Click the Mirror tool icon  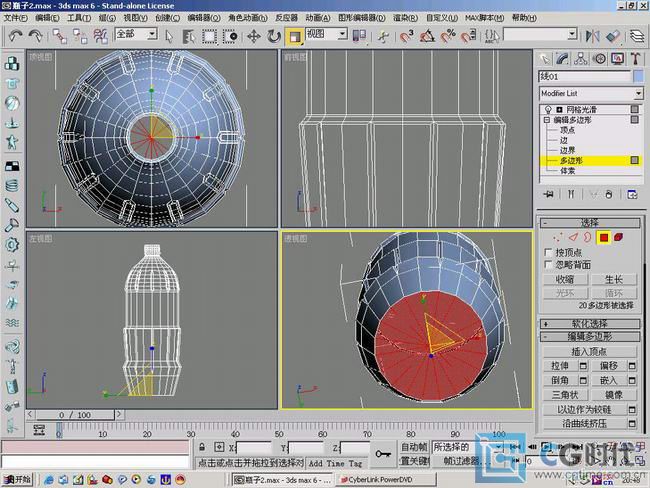pos(592,36)
